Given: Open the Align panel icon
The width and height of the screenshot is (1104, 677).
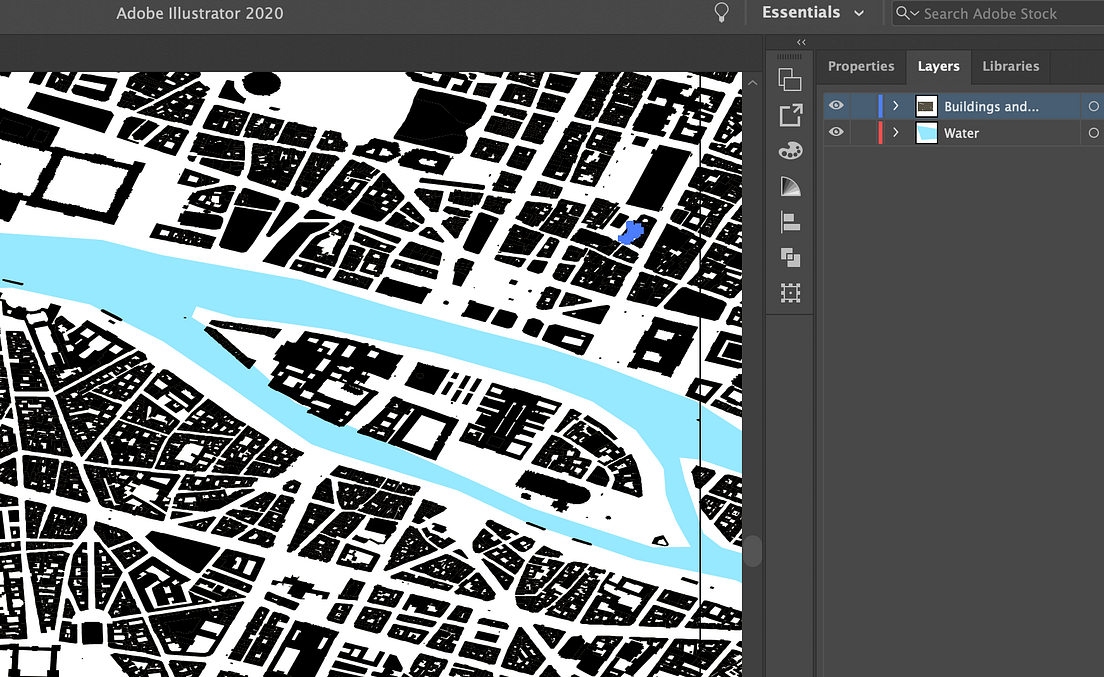Looking at the screenshot, I should coord(790,222).
